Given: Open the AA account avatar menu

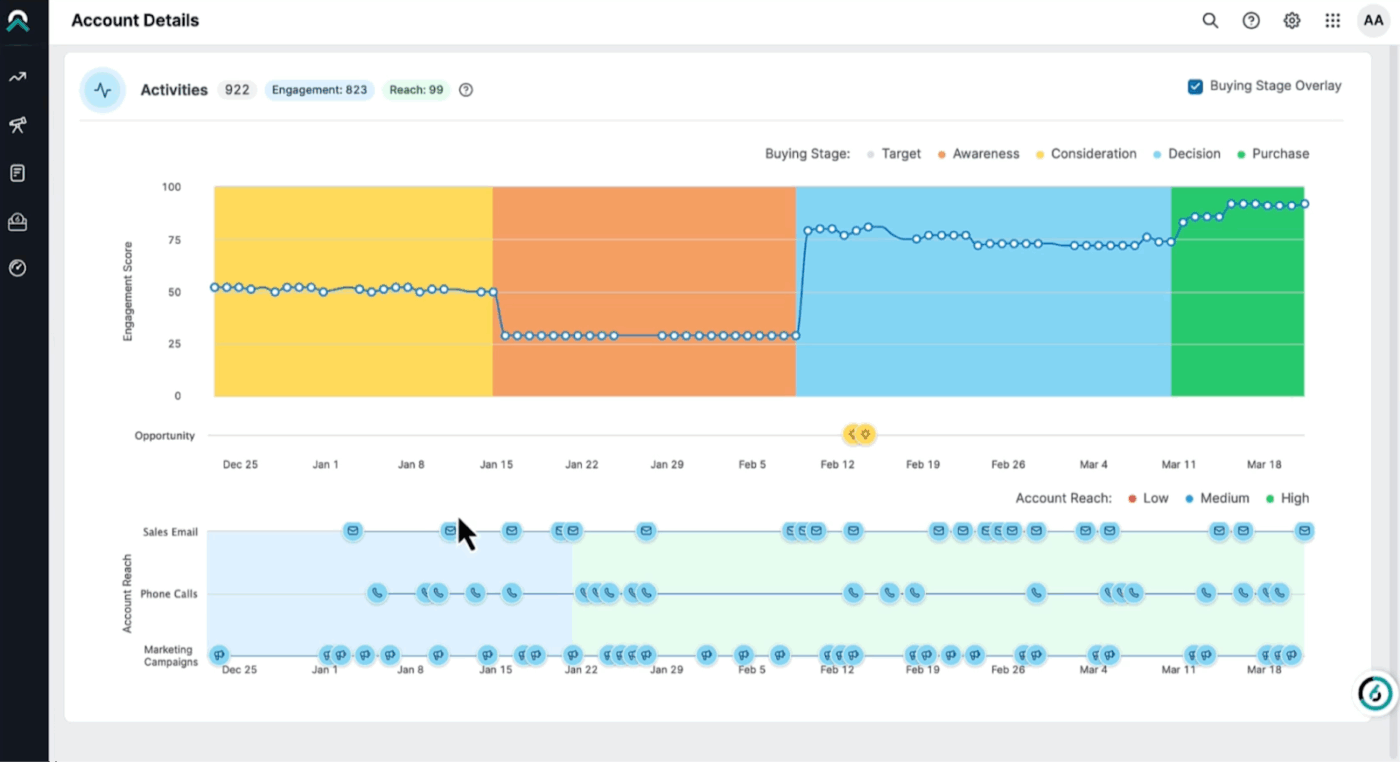Looking at the screenshot, I should tap(1373, 20).
